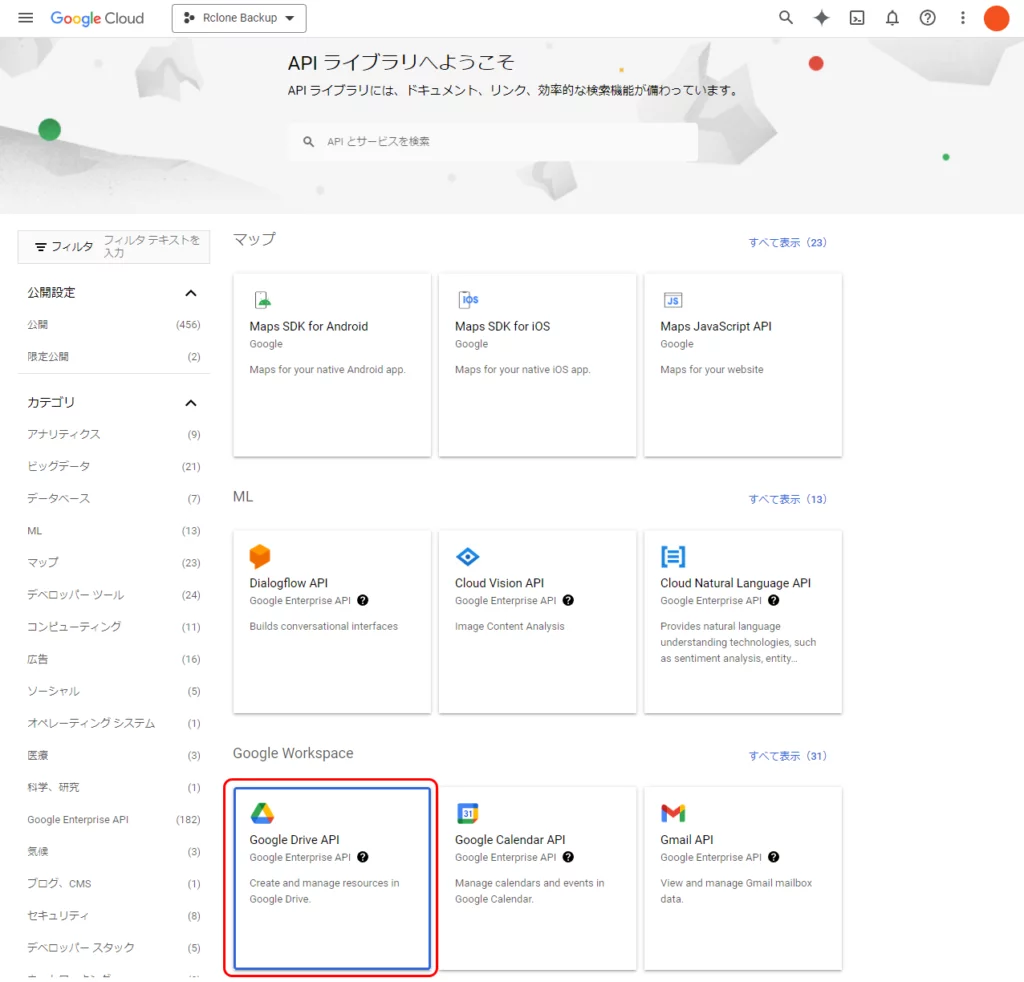
Task: Show all 23 マップ APIs
Action: click(788, 242)
